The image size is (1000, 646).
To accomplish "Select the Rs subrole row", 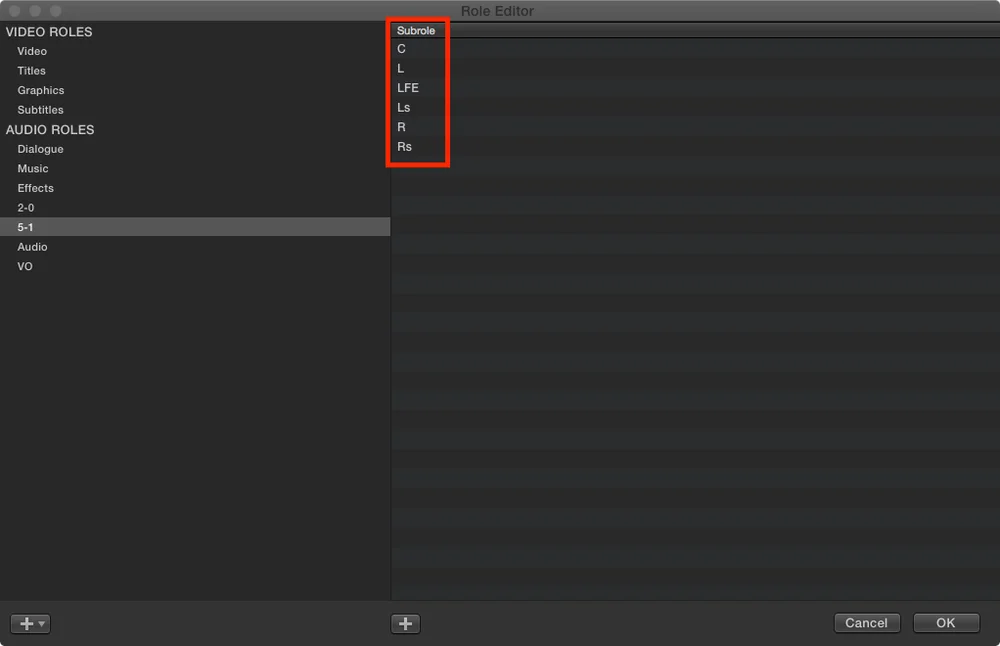I will coord(695,146).
